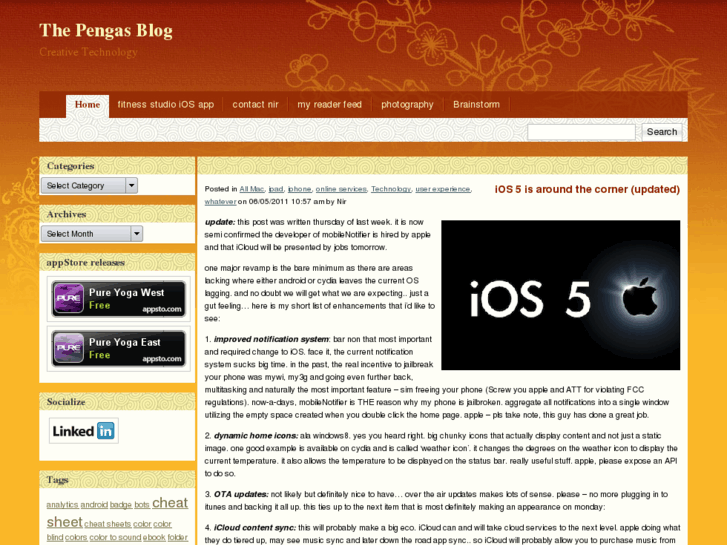Click the Categories sidebar heading
Viewport: 727px width, 545px height.
pos(70,166)
